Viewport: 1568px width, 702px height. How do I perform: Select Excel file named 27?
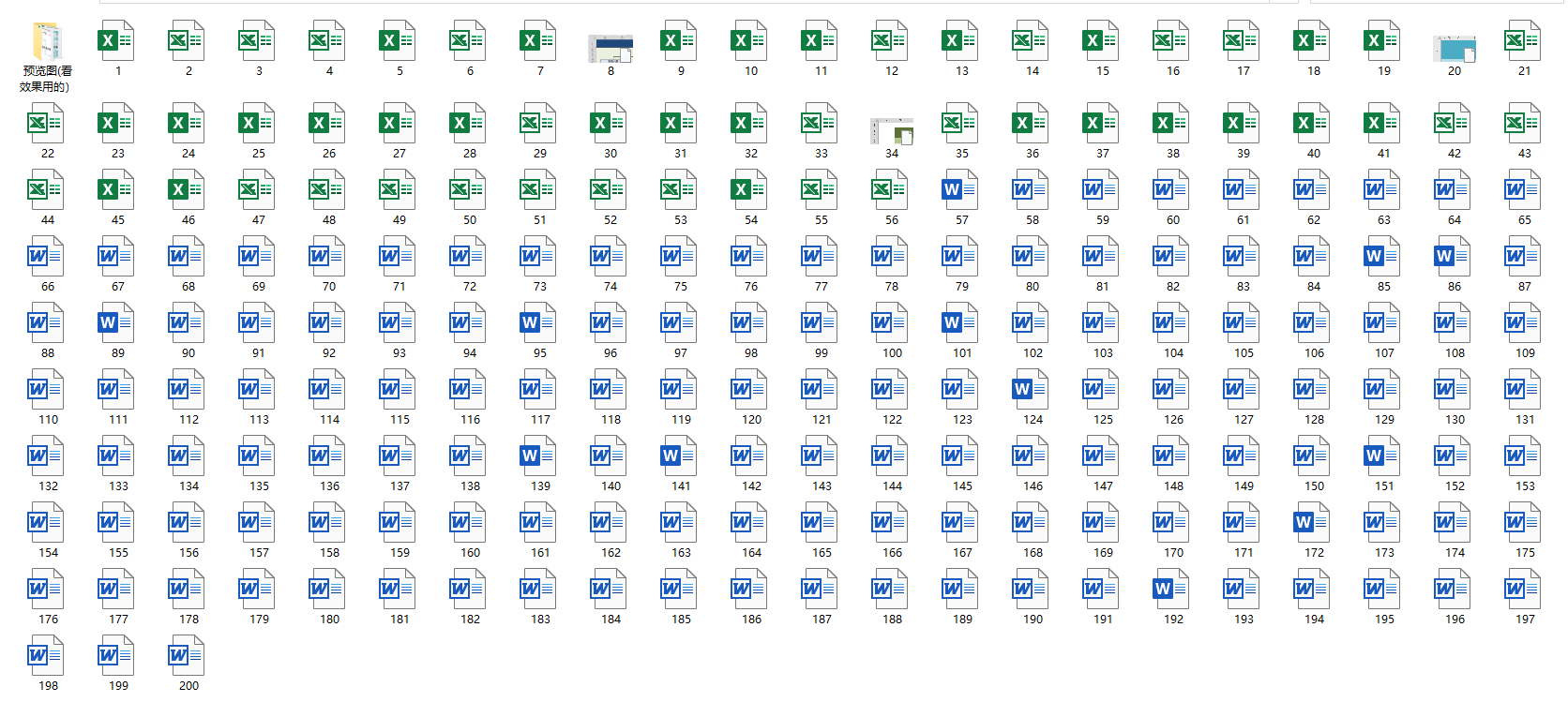click(x=399, y=125)
